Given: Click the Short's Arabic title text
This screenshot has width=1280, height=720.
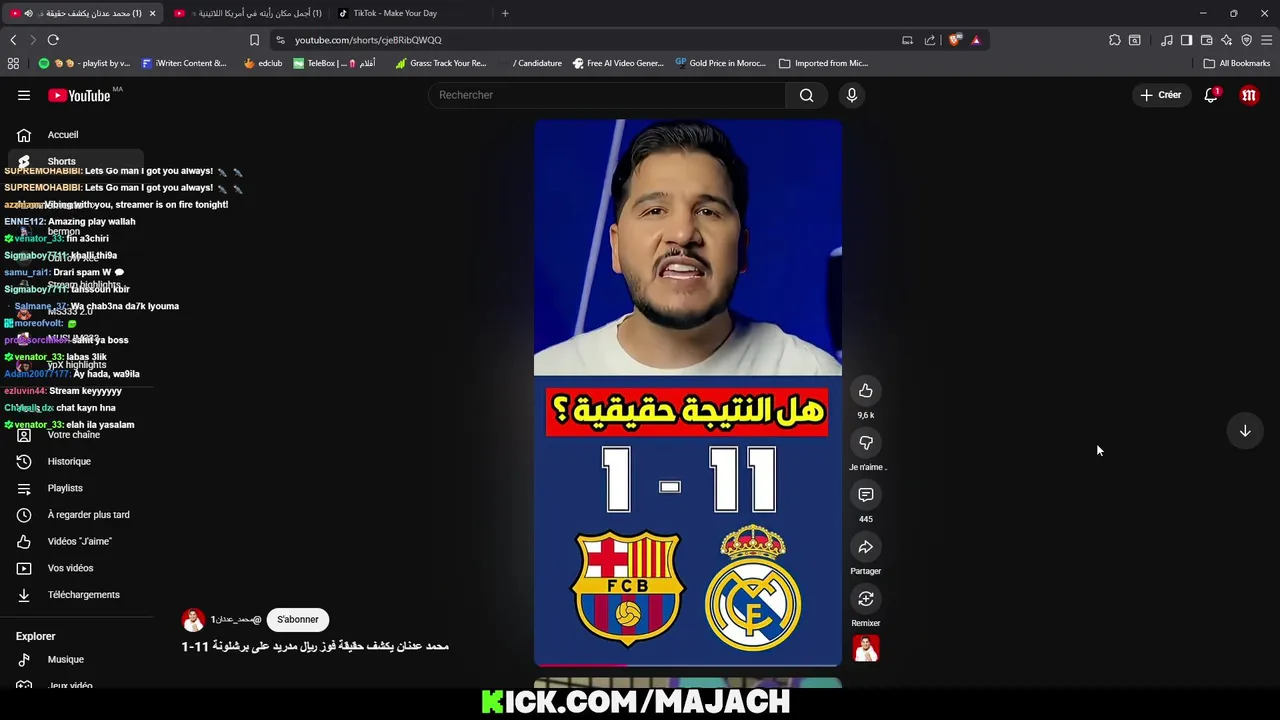Looking at the screenshot, I should pos(315,647).
